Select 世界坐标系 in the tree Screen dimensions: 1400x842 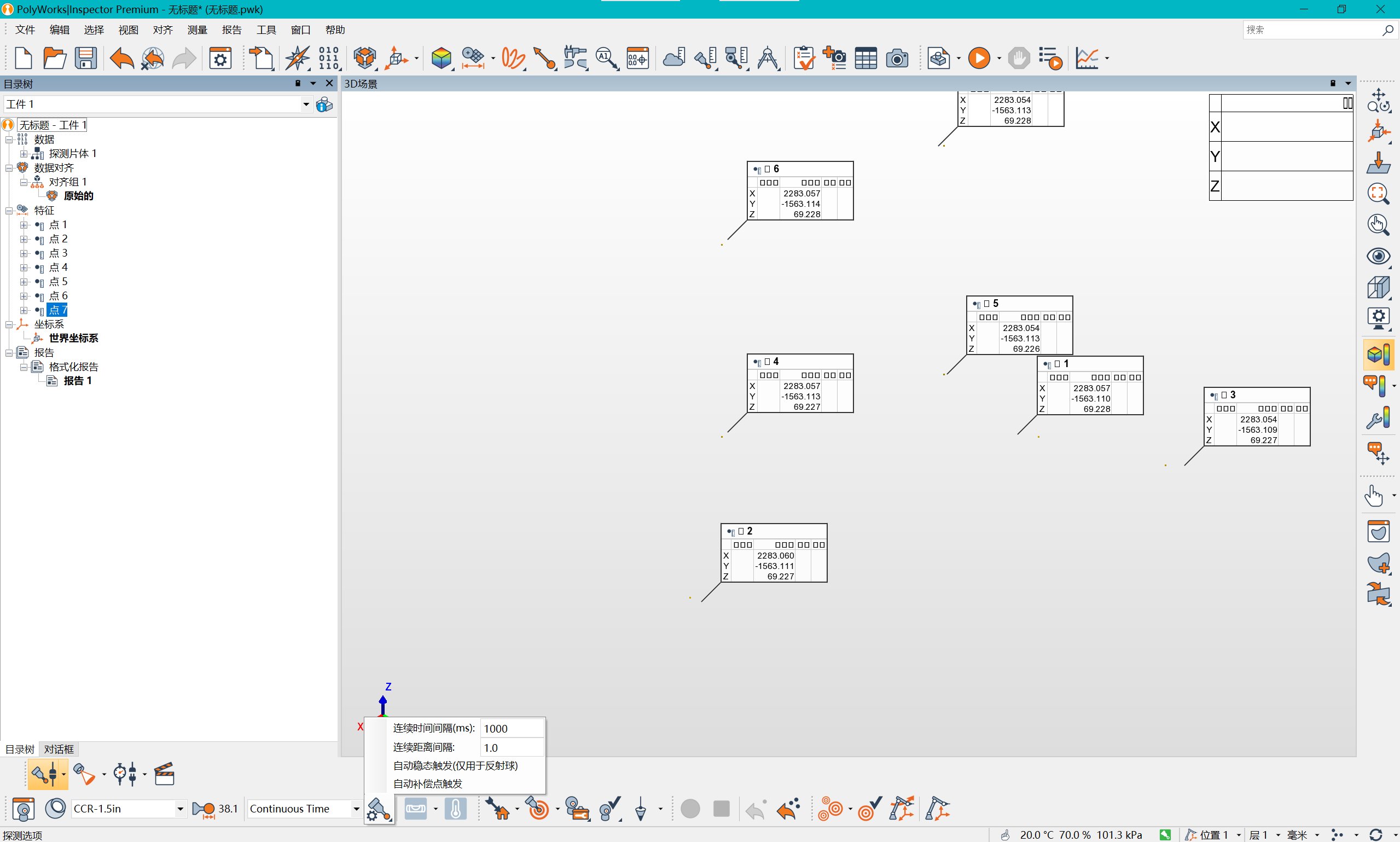(73, 338)
